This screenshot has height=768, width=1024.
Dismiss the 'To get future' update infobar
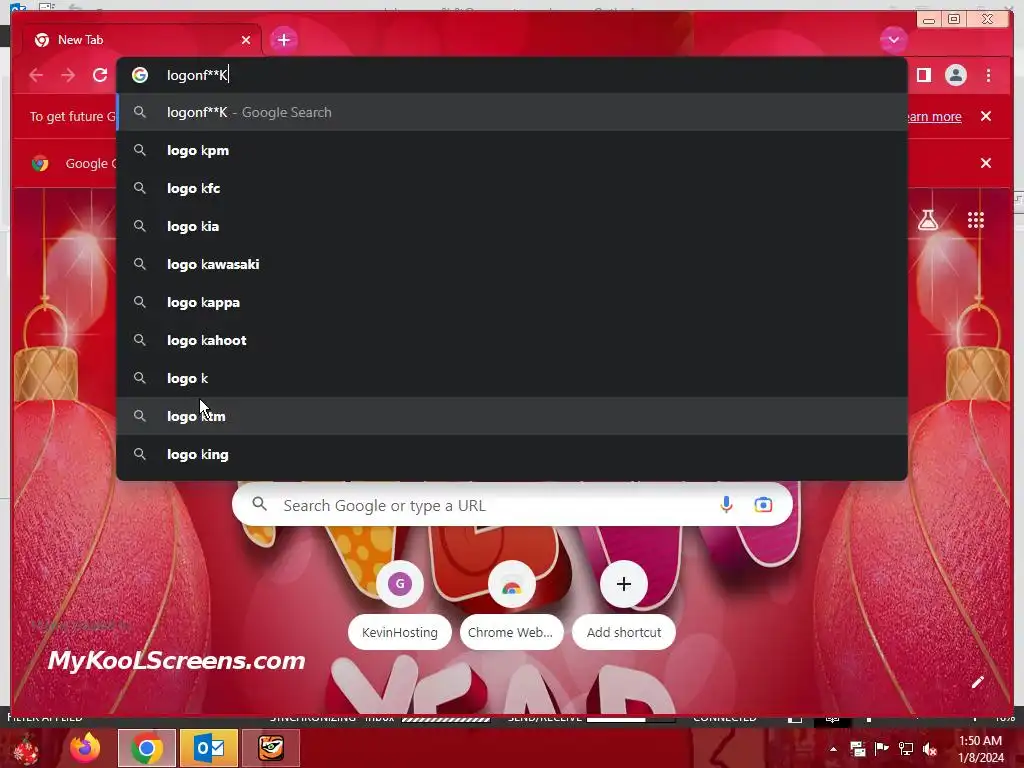(986, 116)
